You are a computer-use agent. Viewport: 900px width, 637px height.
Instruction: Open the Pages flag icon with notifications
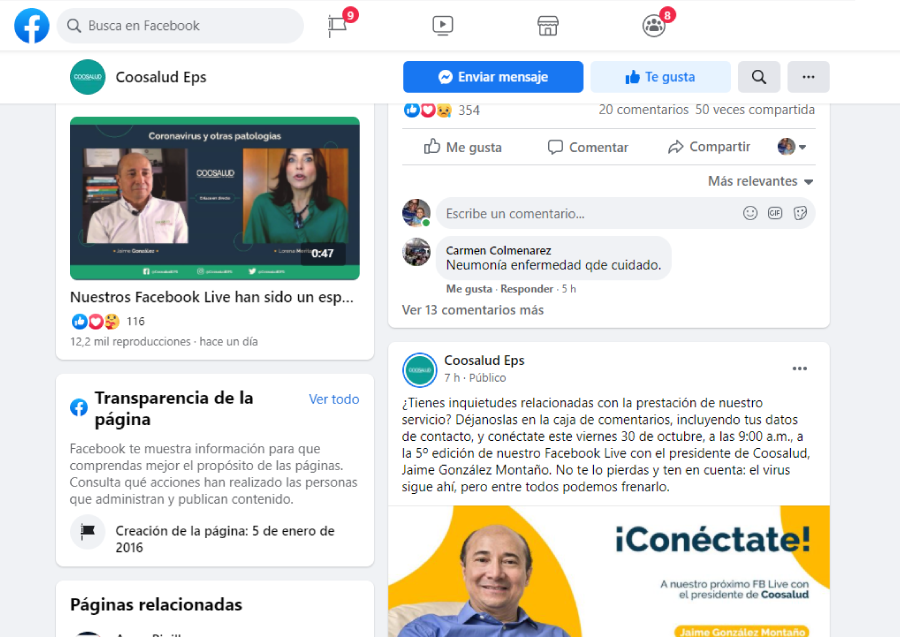coord(338,26)
